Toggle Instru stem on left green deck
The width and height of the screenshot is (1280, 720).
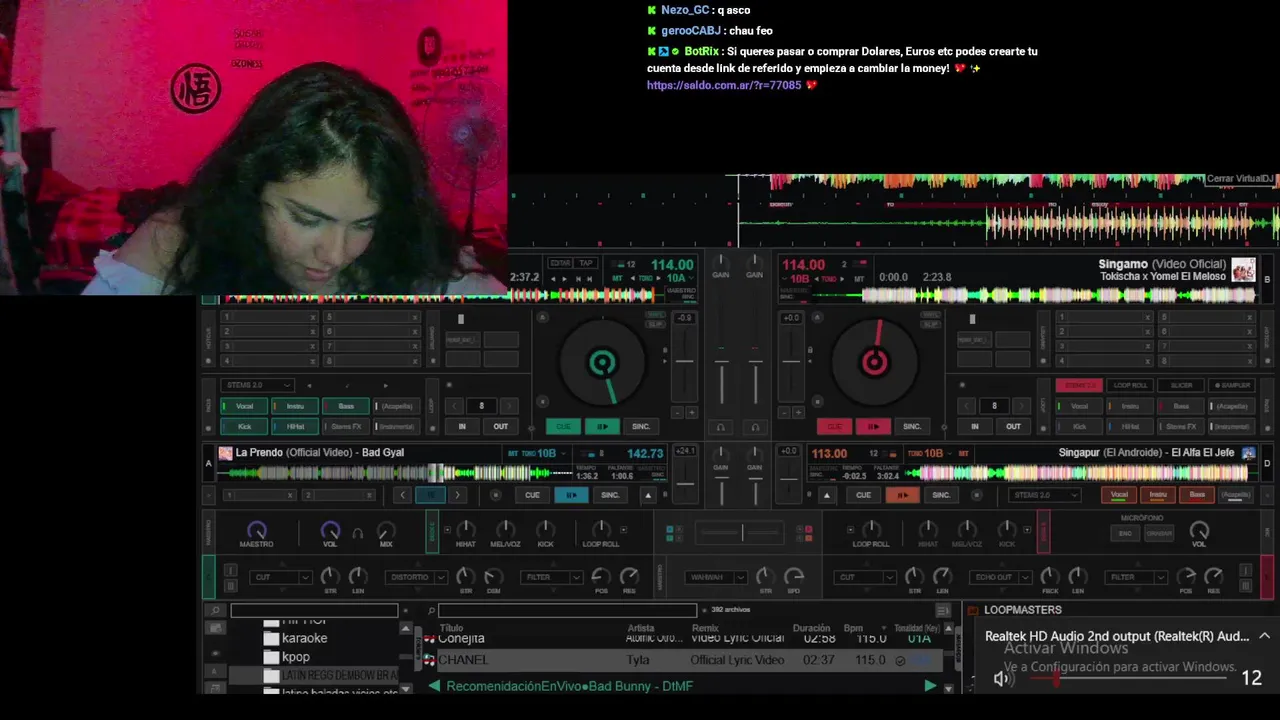295,406
